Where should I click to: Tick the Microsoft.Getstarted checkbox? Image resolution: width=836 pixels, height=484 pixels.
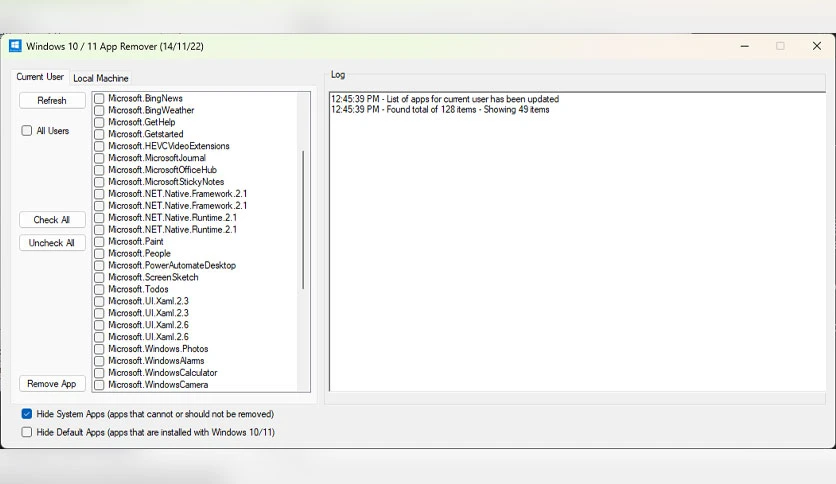click(99, 134)
